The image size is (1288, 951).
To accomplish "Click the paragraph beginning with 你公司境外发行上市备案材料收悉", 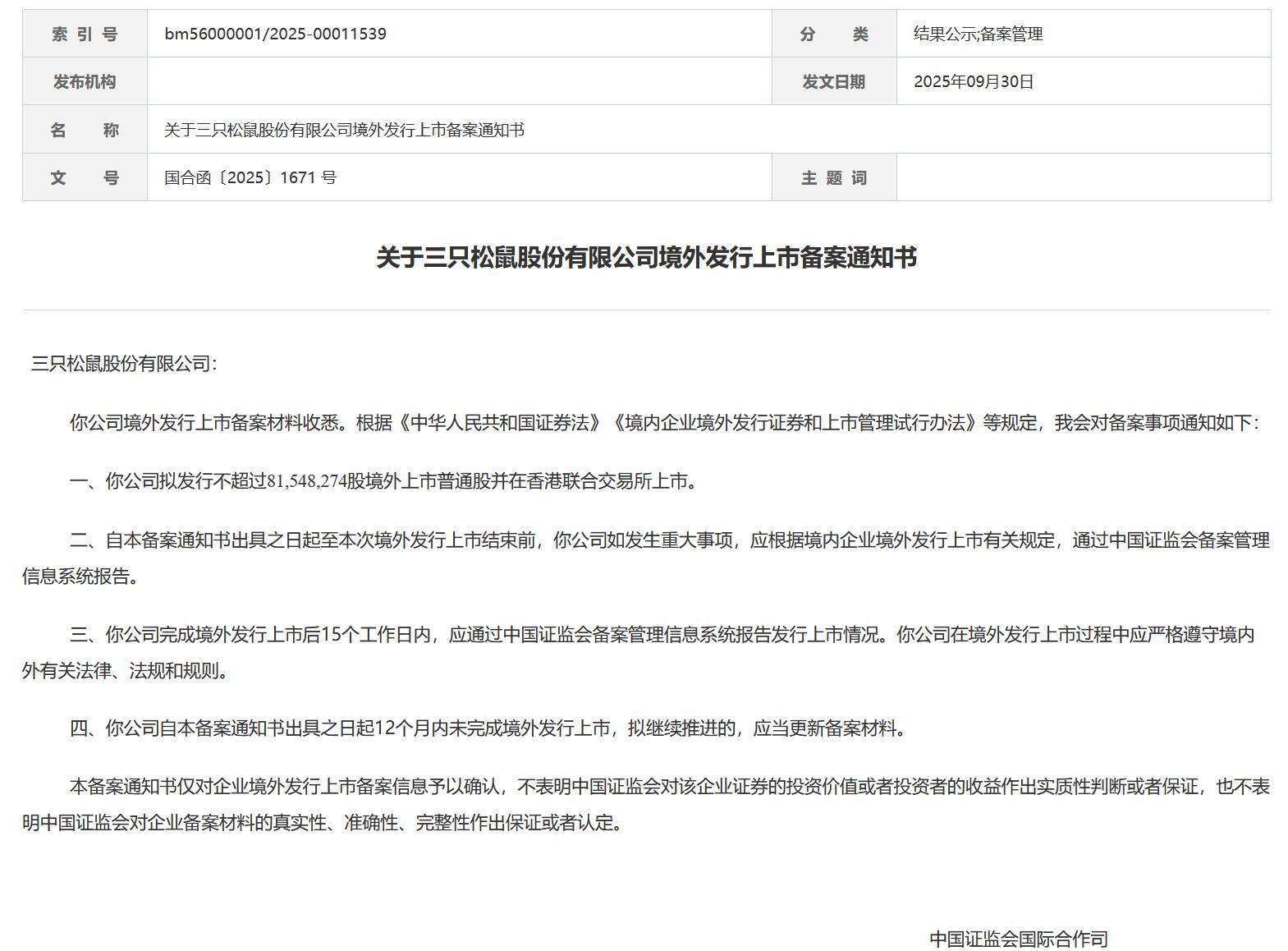I will click(663, 423).
